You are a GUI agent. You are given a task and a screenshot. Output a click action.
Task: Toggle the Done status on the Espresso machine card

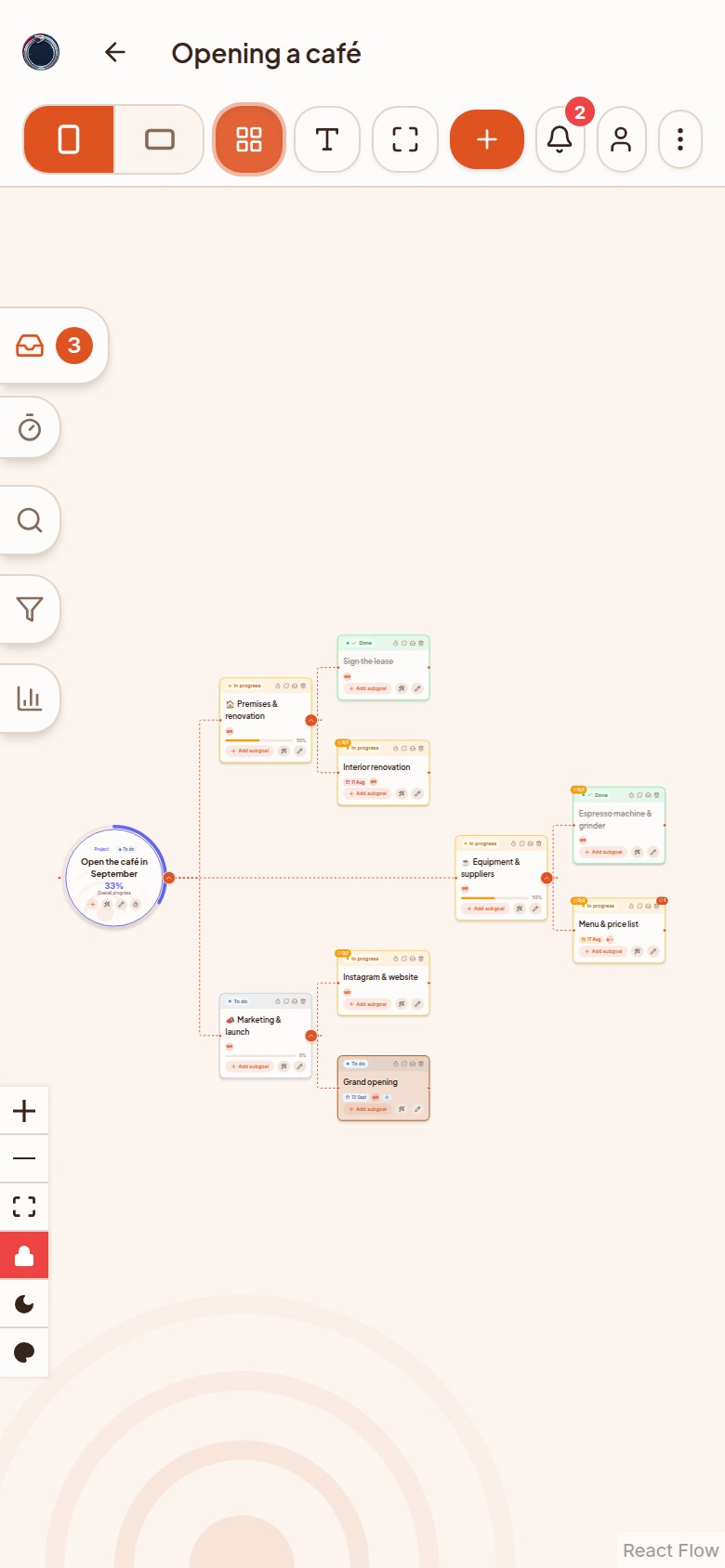pos(596,795)
